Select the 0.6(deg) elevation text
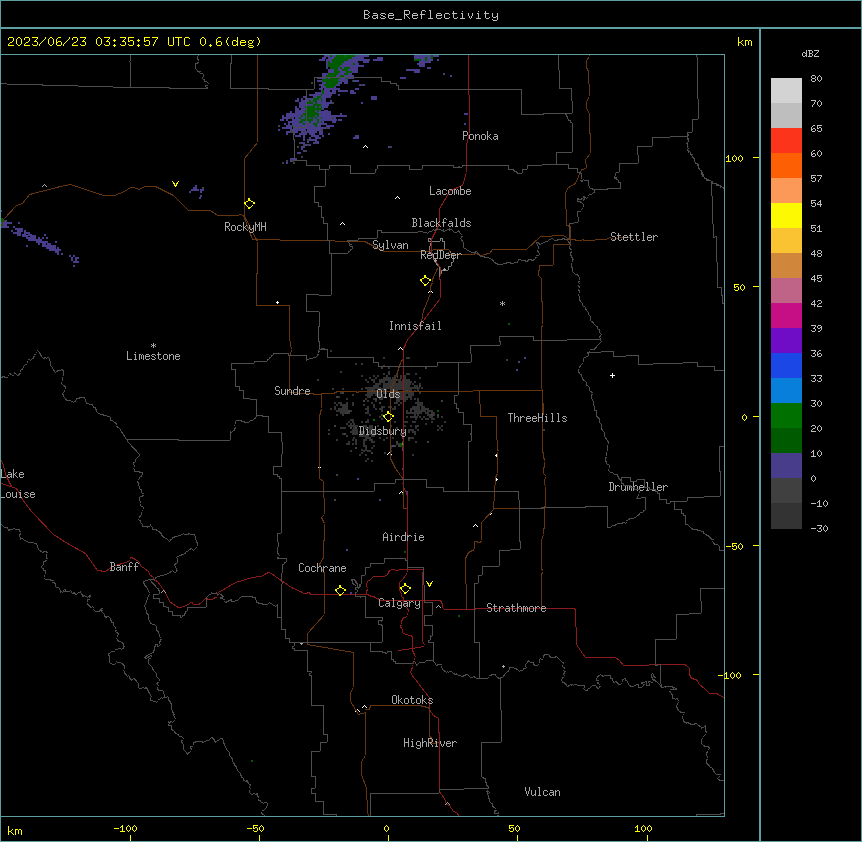This screenshot has width=862, height=842. tap(230, 42)
